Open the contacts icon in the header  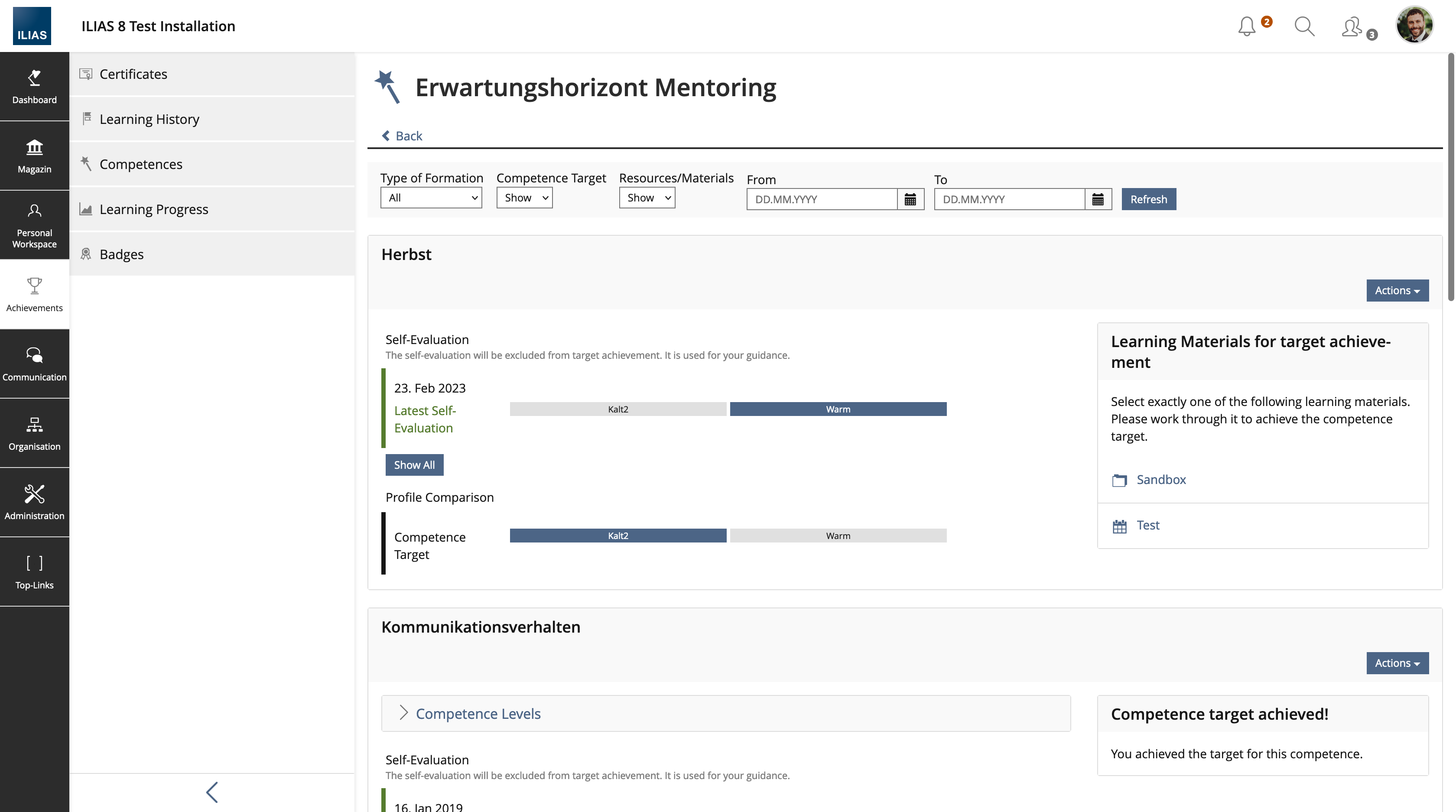click(1352, 26)
